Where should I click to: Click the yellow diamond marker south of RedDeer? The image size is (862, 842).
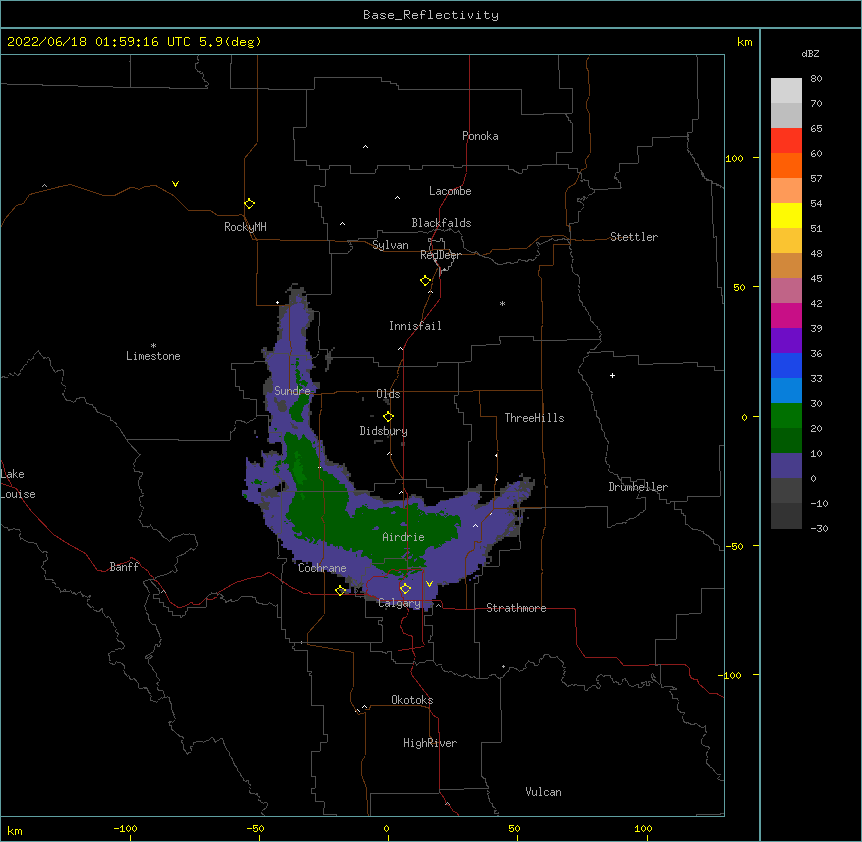425,281
